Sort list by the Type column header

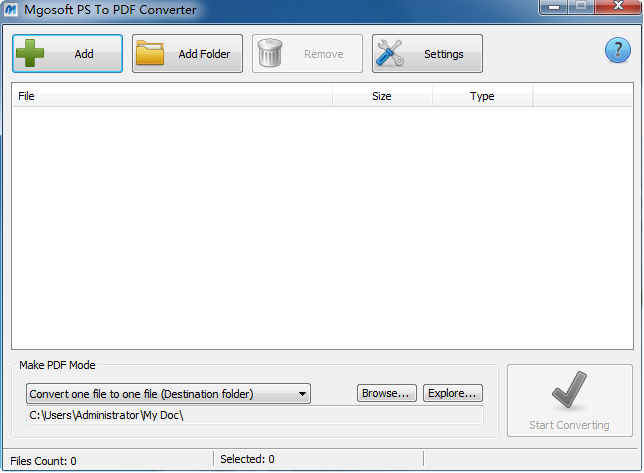click(483, 96)
